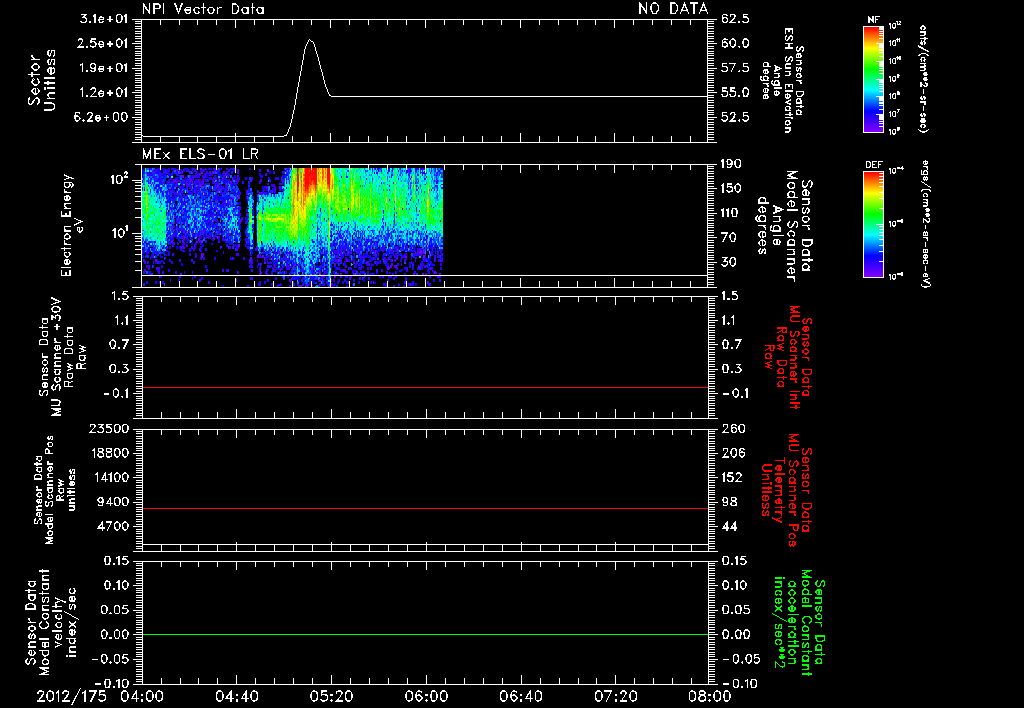Screen dimensions: 1024x708
Task: Click the peak of the white Sun Elevation curve
Action: (x=310, y=40)
